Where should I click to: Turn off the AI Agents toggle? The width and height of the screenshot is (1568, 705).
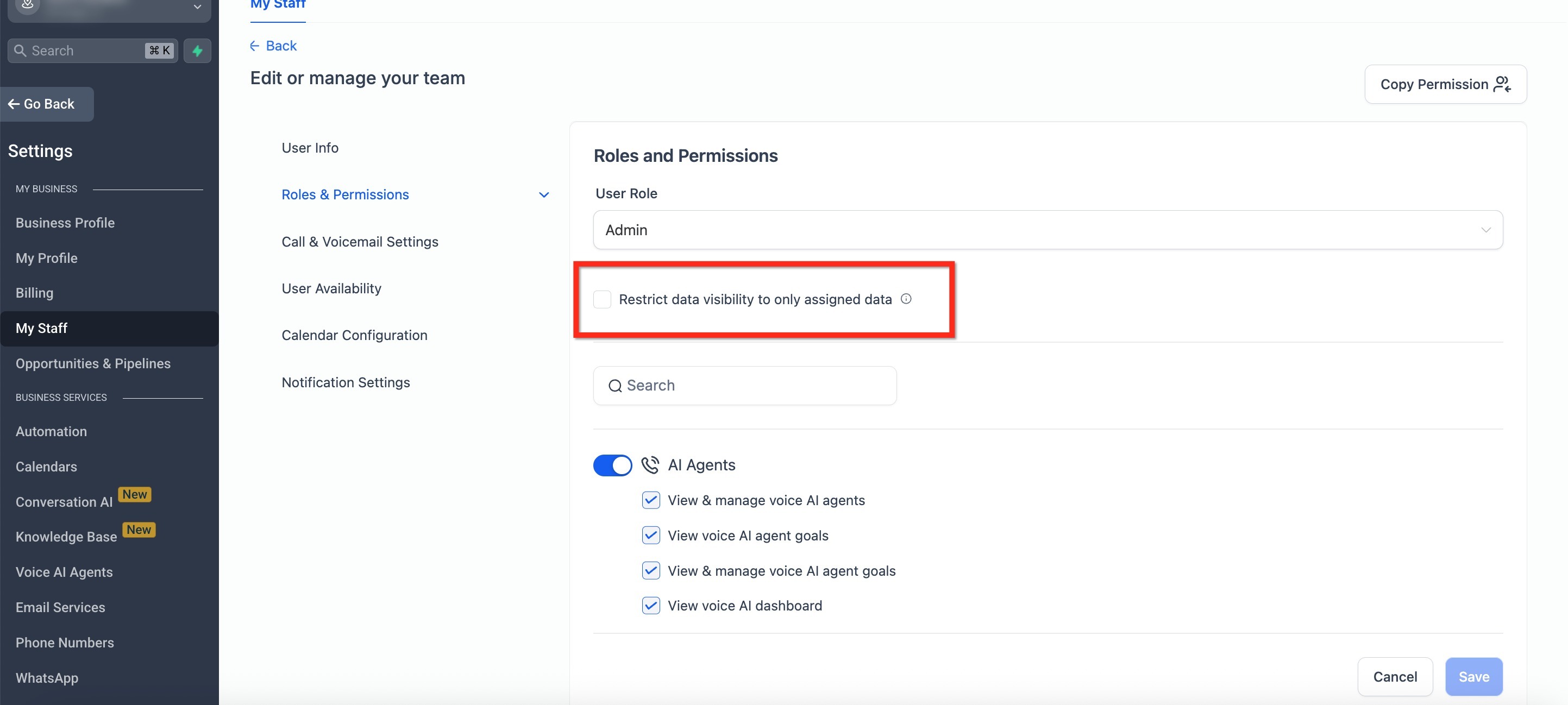pyautogui.click(x=612, y=465)
